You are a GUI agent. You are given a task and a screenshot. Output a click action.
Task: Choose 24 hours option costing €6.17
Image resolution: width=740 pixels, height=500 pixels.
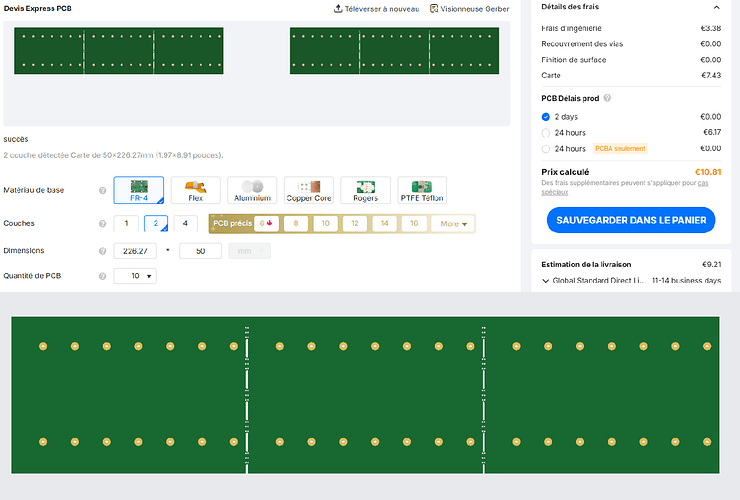tap(546, 133)
